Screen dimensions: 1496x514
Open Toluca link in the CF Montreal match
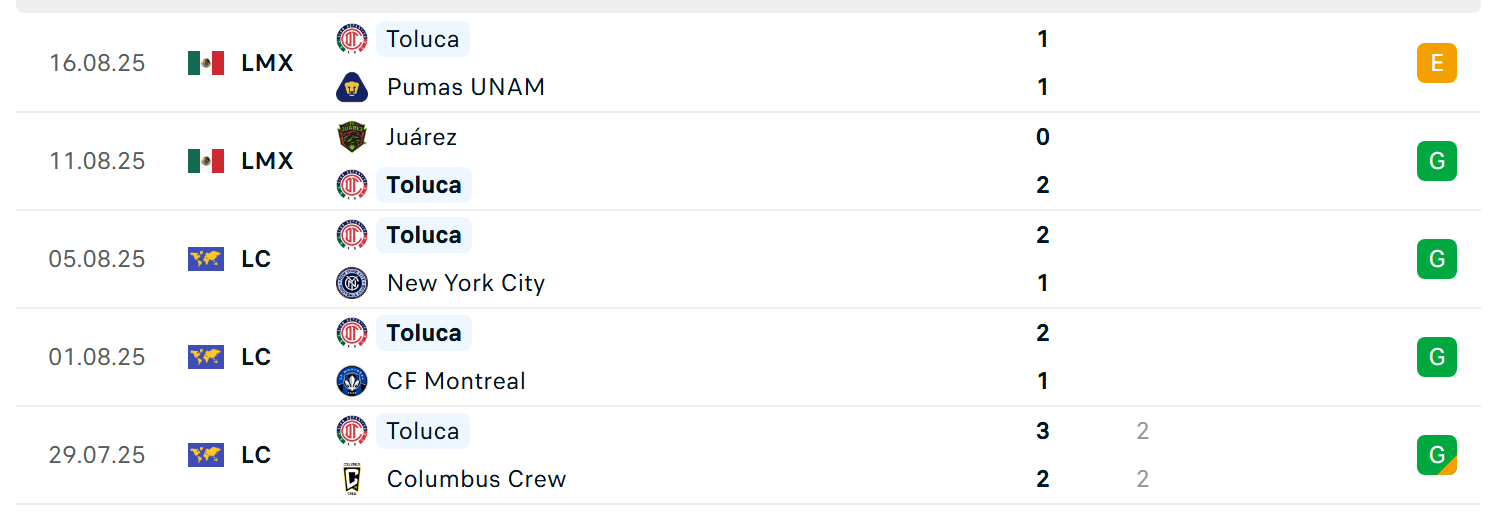click(424, 333)
